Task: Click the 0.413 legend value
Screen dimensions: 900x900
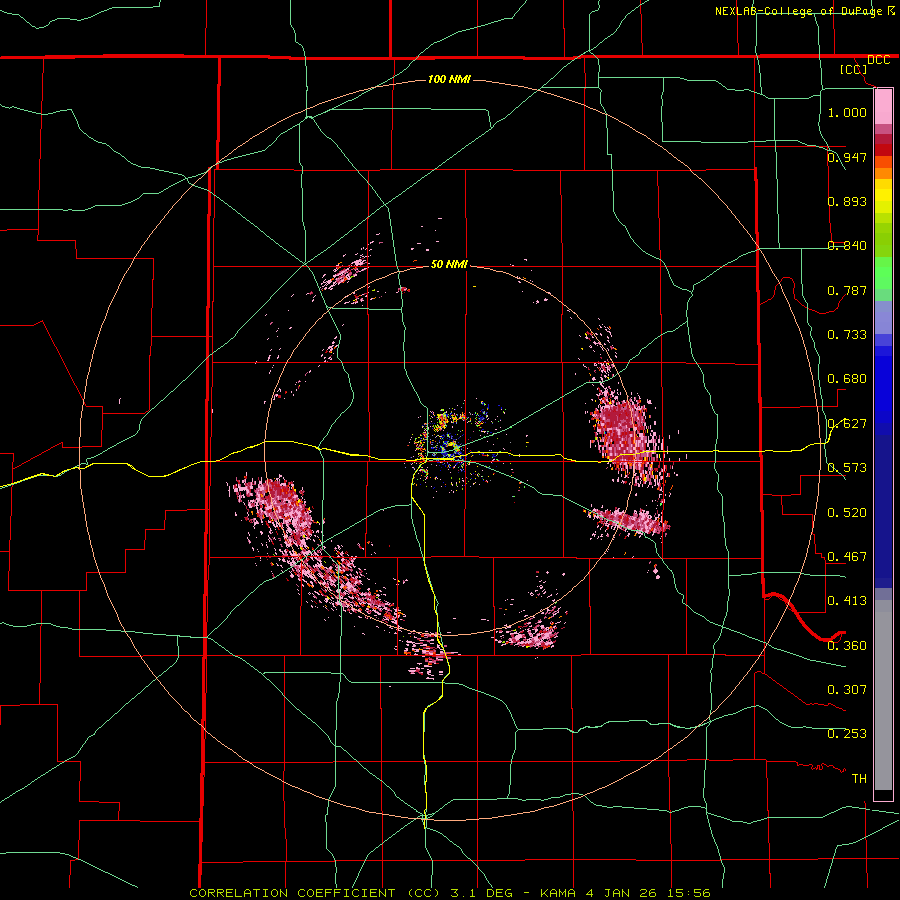Action: tap(847, 600)
